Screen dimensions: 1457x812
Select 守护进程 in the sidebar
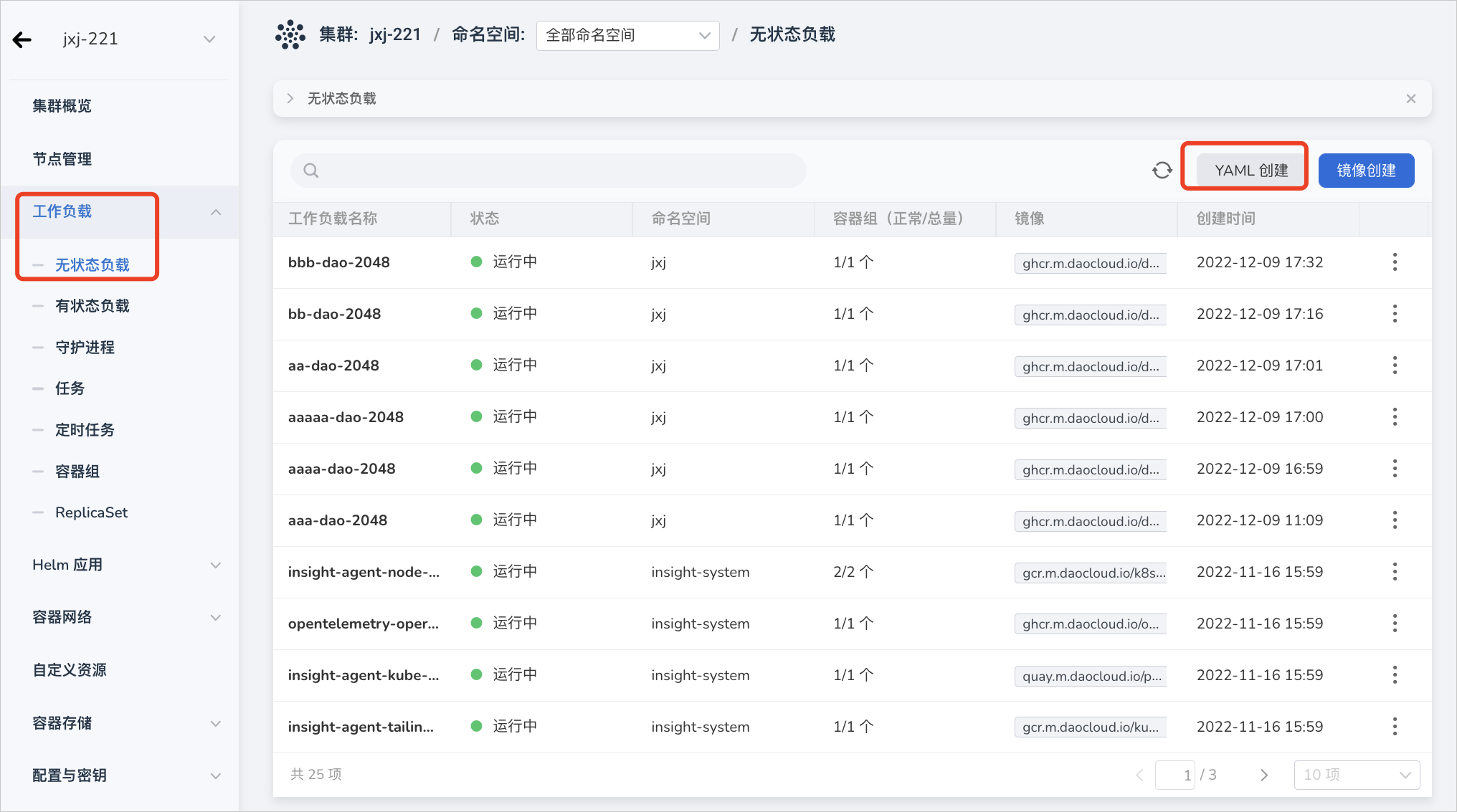point(85,348)
